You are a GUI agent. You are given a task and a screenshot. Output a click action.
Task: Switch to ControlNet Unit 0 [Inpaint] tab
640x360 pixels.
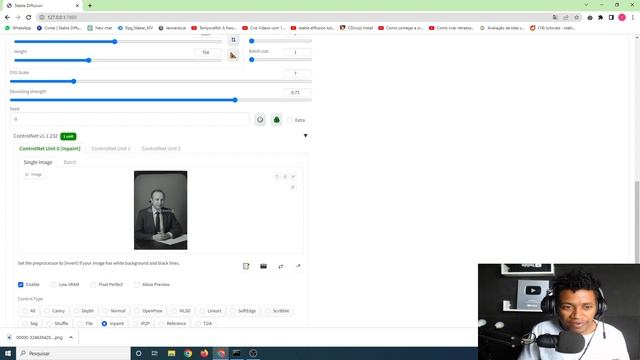(50, 149)
